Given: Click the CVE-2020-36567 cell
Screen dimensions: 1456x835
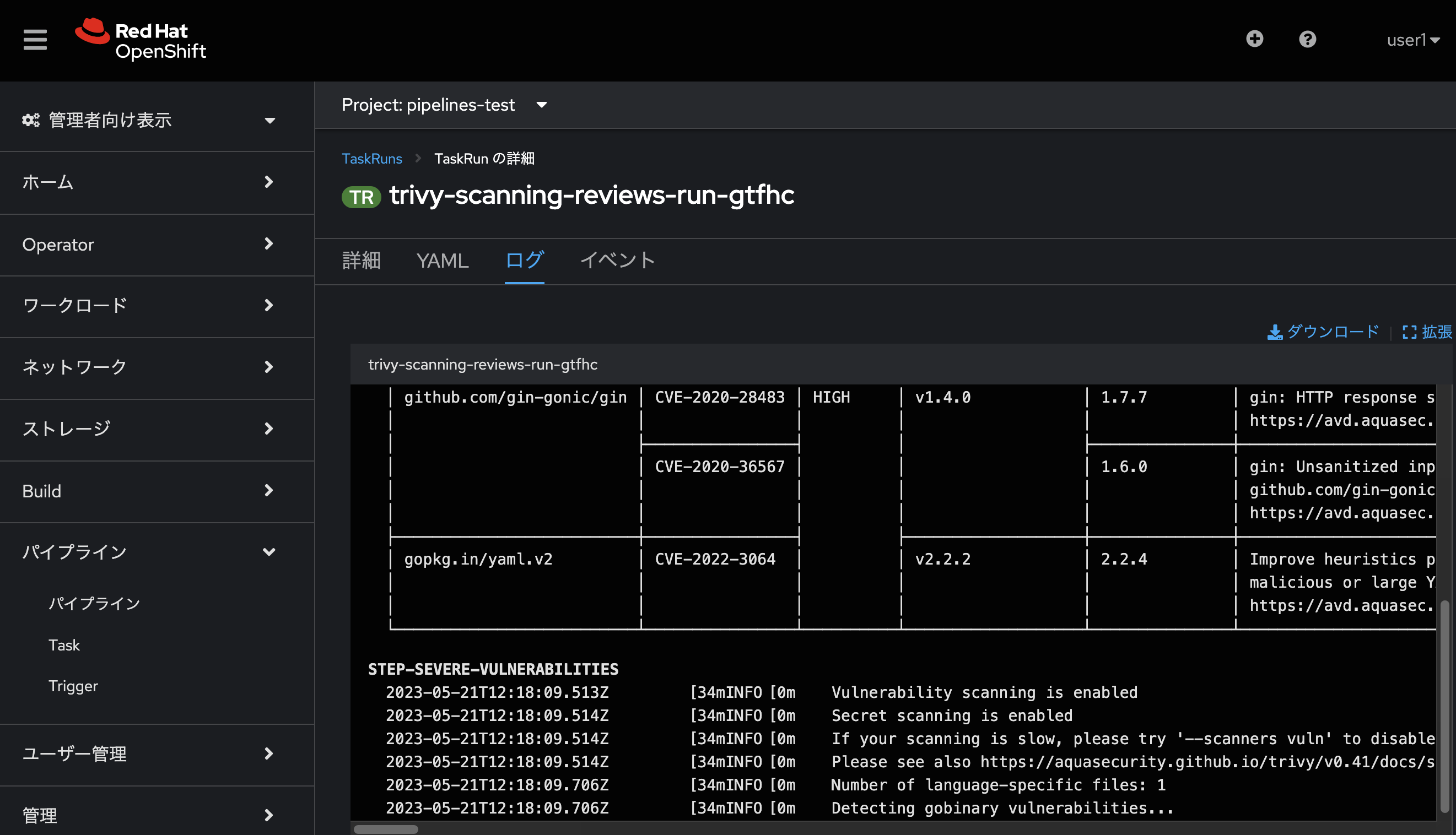Looking at the screenshot, I should pyautogui.click(x=719, y=467).
